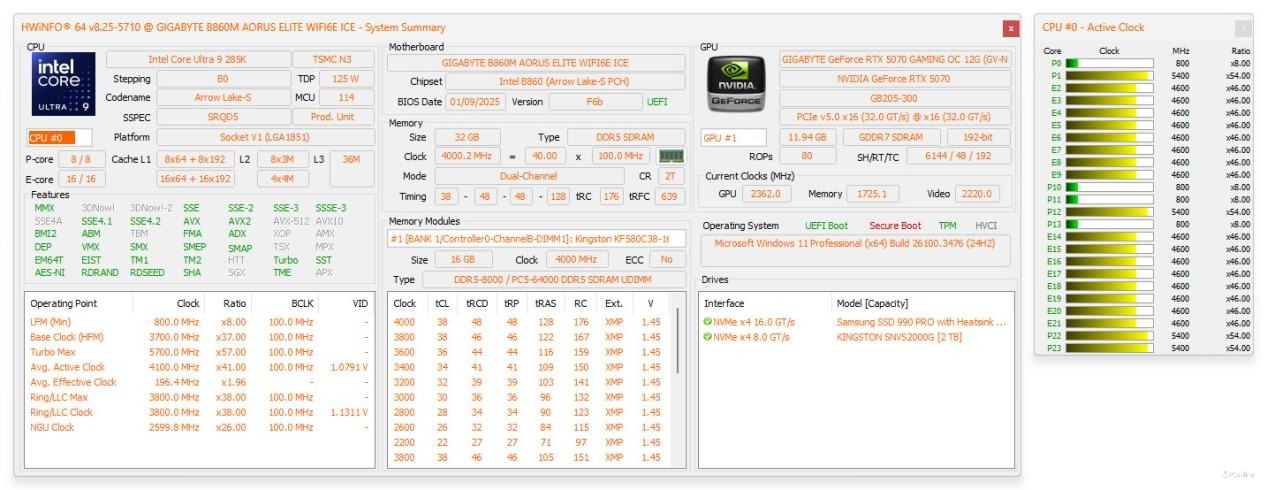Image resolution: width=1267 pixels, height=490 pixels.
Task: Click the Intel Core Ultra 9 logo
Action: click(x=65, y=85)
